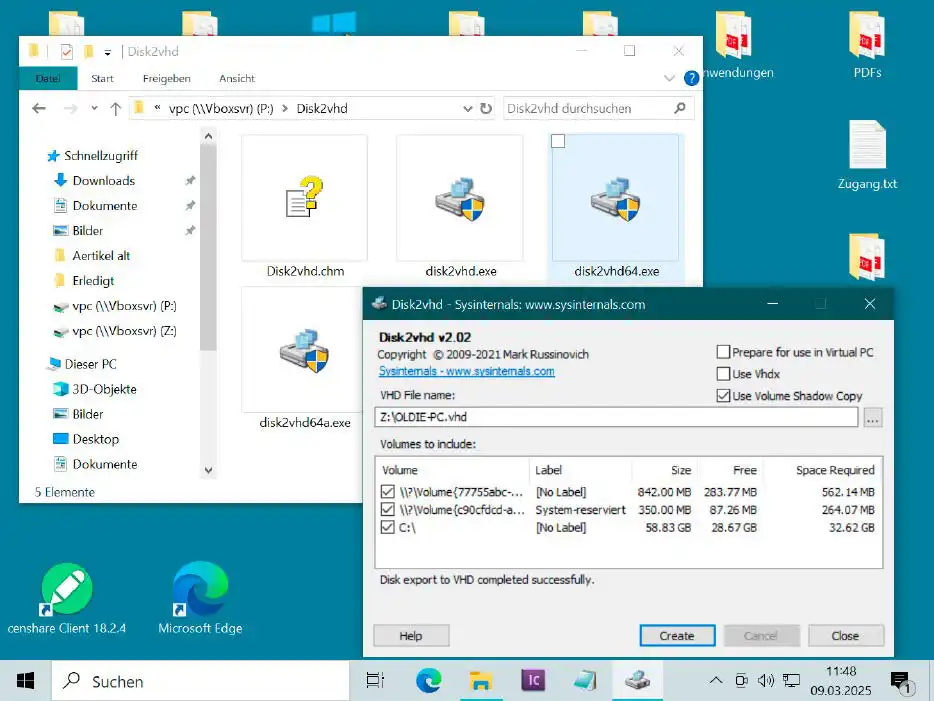Open the recent locations dropdown in Explorer
Screen dimensions: 934x701
coord(94,108)
